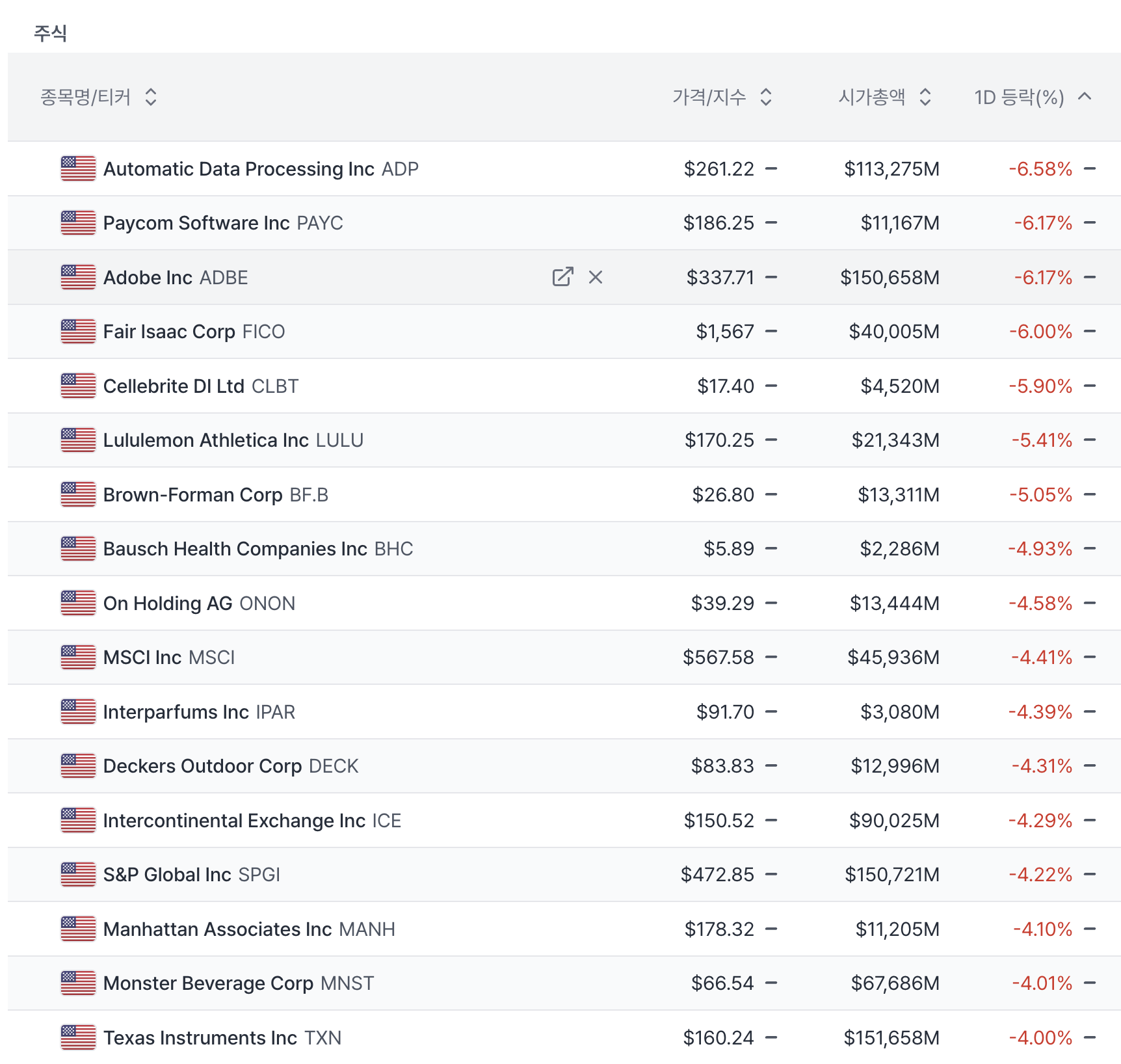Remove Adobe Inc row with X icon

tap(595, 277)
